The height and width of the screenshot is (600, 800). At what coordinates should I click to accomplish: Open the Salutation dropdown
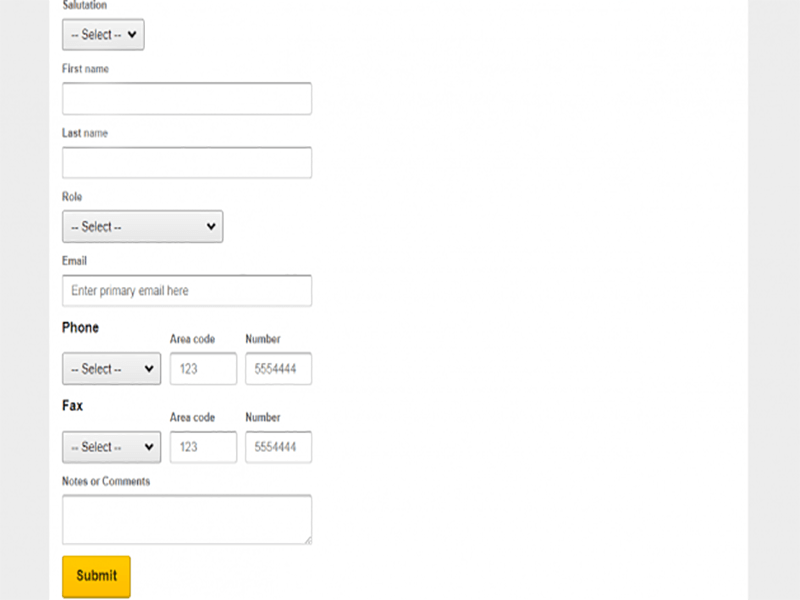coord(103,35)
